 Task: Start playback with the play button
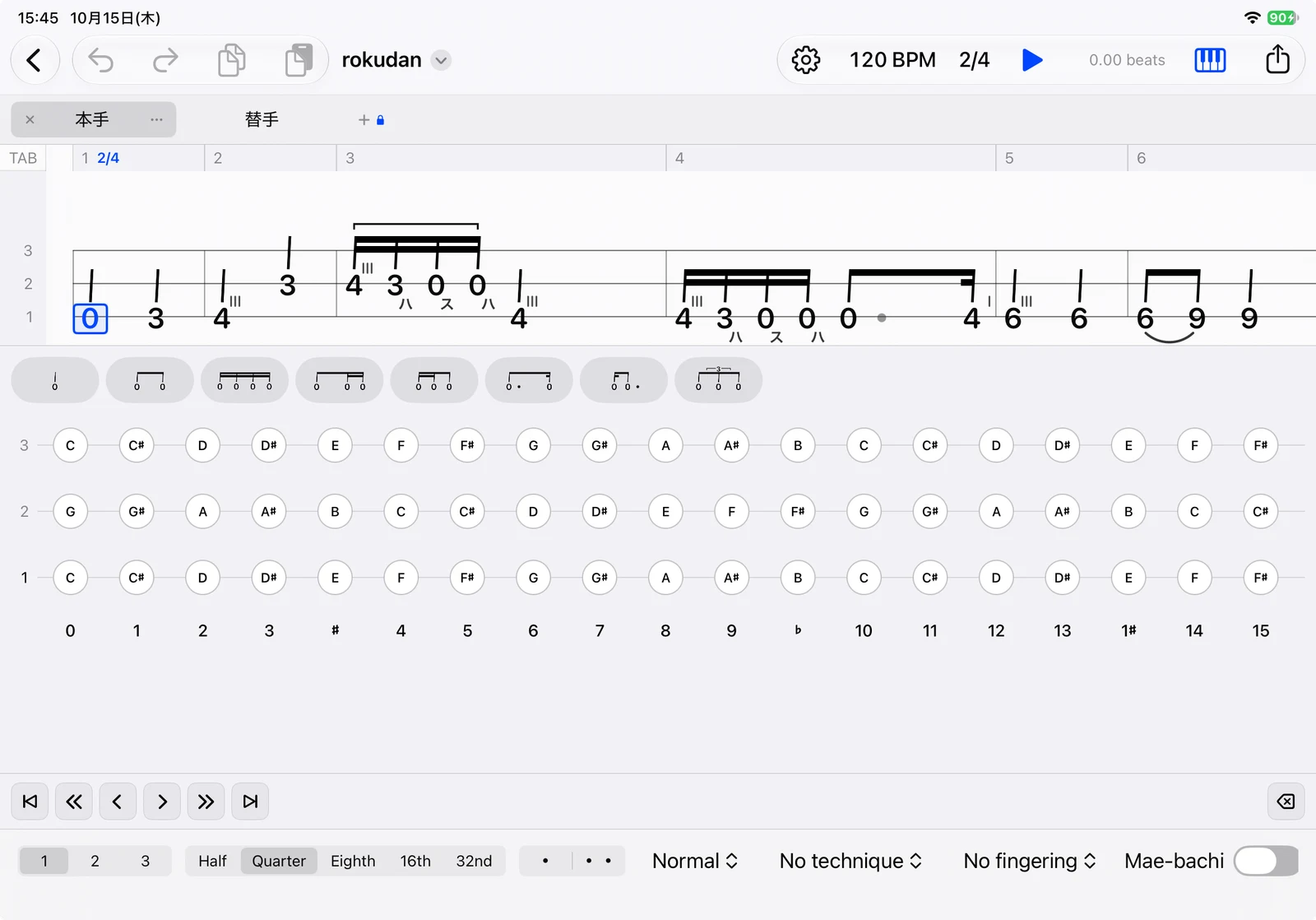[x=1032, y=60]
